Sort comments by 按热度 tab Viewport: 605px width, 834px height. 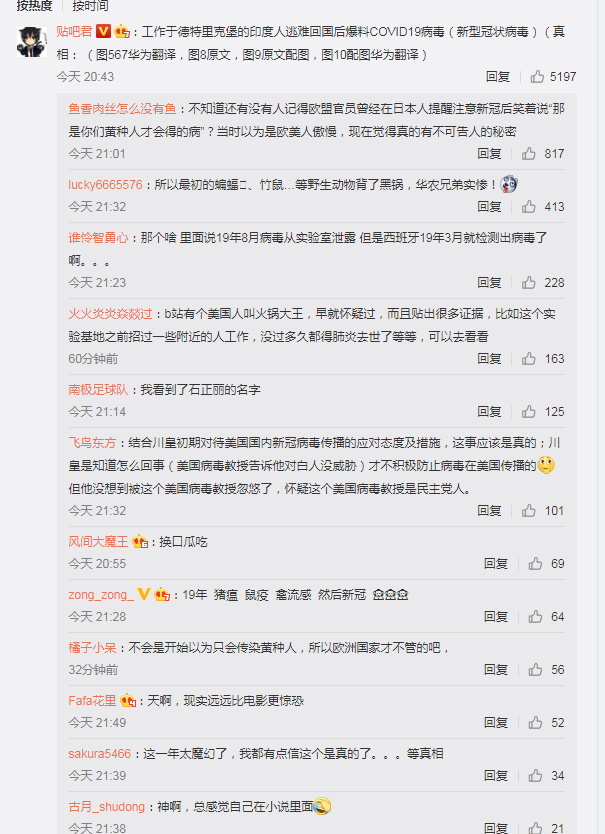(34, 5)
